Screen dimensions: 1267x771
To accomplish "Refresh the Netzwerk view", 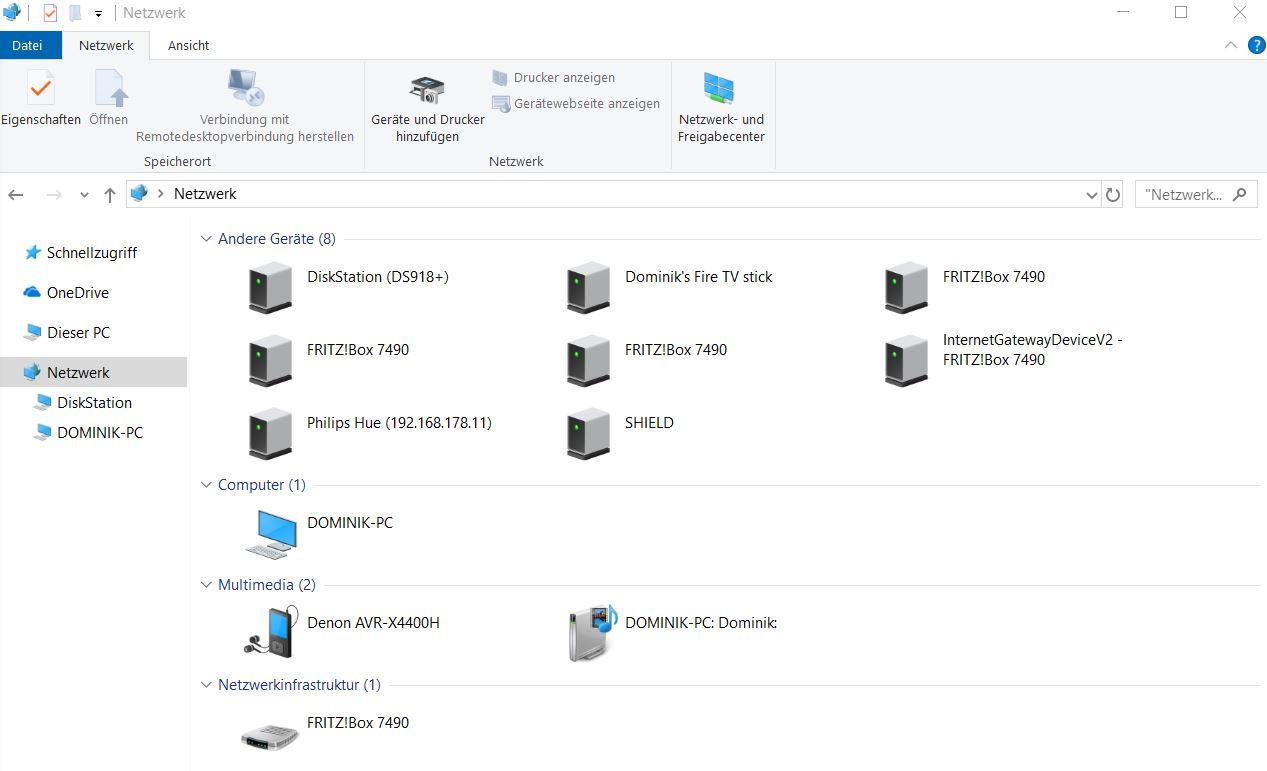I will point(1113,195).
